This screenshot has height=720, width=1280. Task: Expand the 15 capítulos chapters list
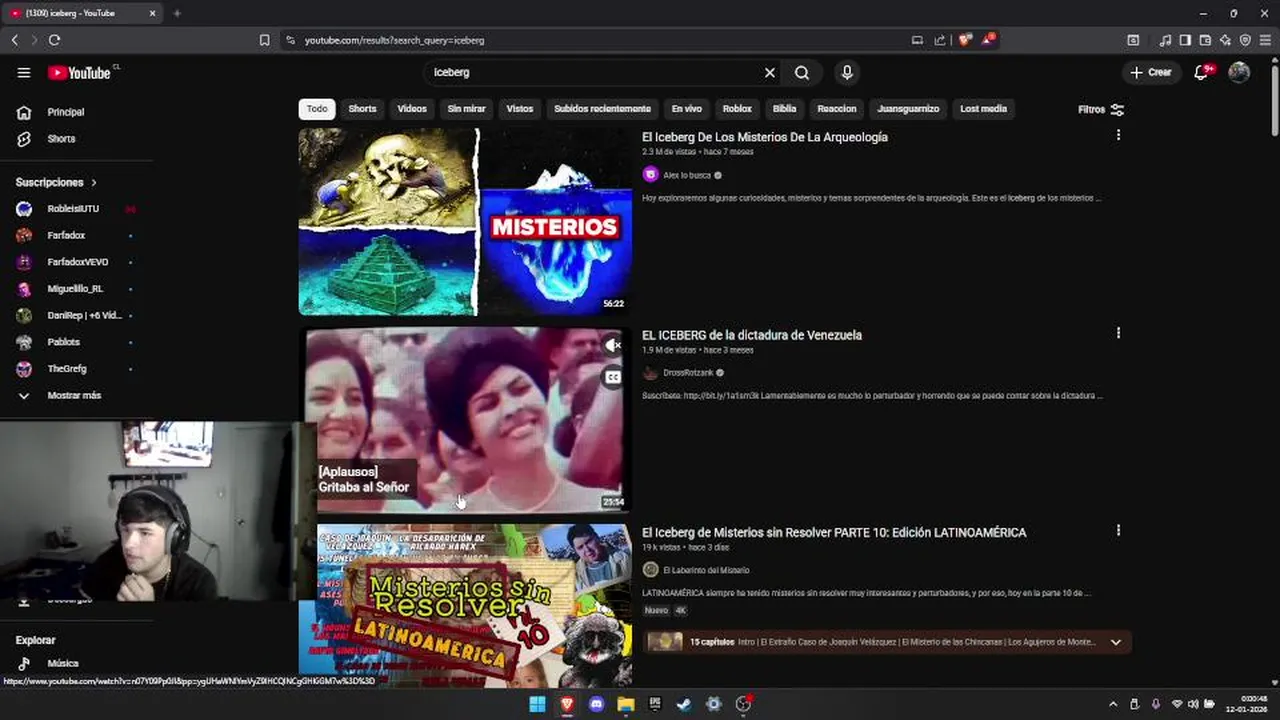tap(1116, 642)
